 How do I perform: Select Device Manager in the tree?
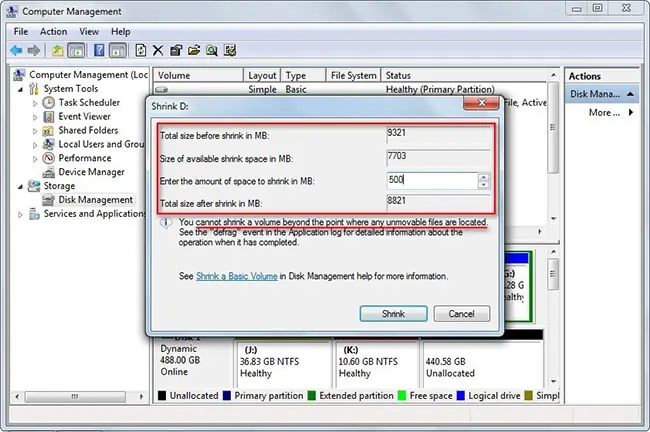click(x=91, y=172)
